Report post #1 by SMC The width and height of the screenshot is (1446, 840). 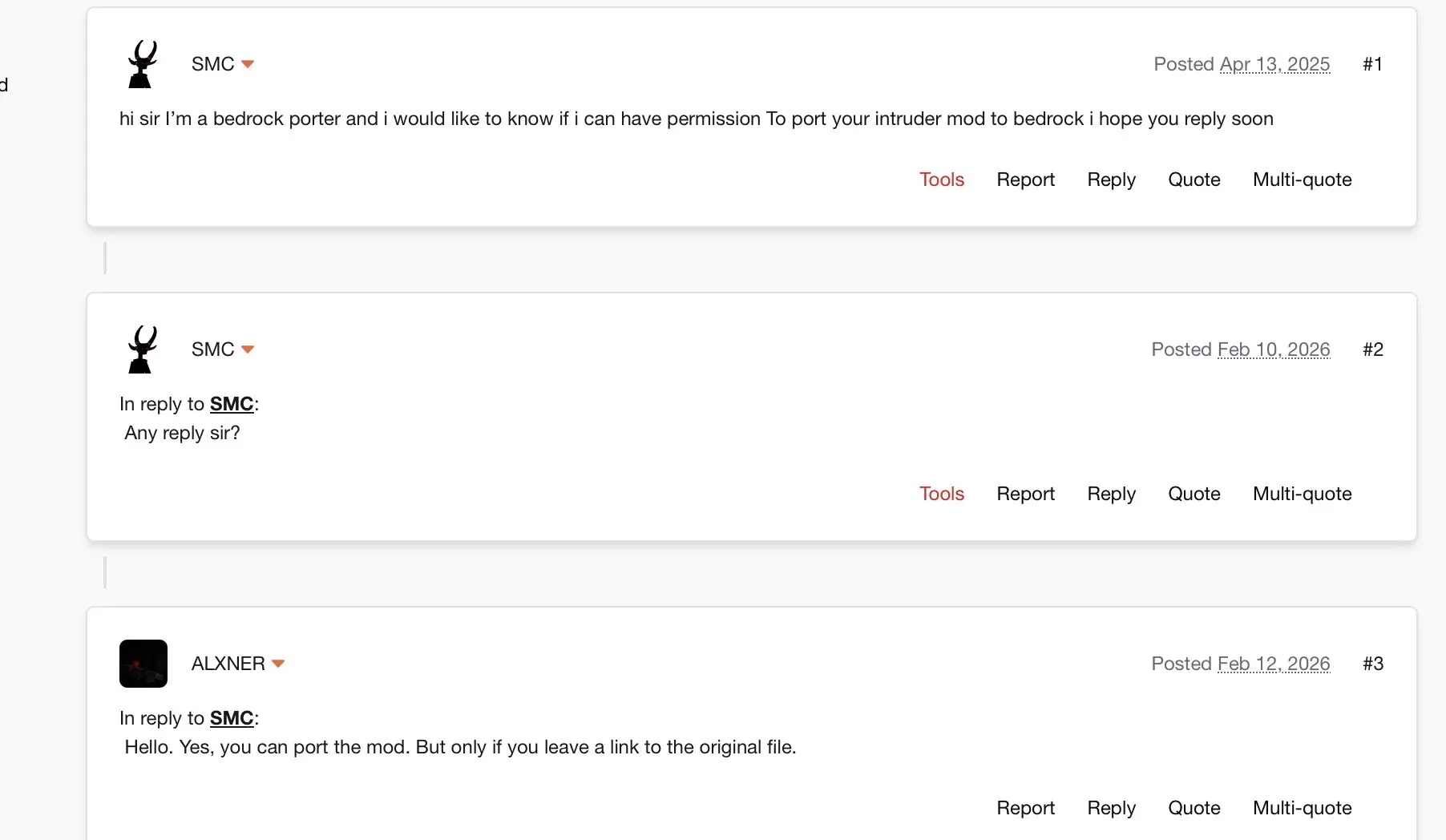tap(1025, 180)
